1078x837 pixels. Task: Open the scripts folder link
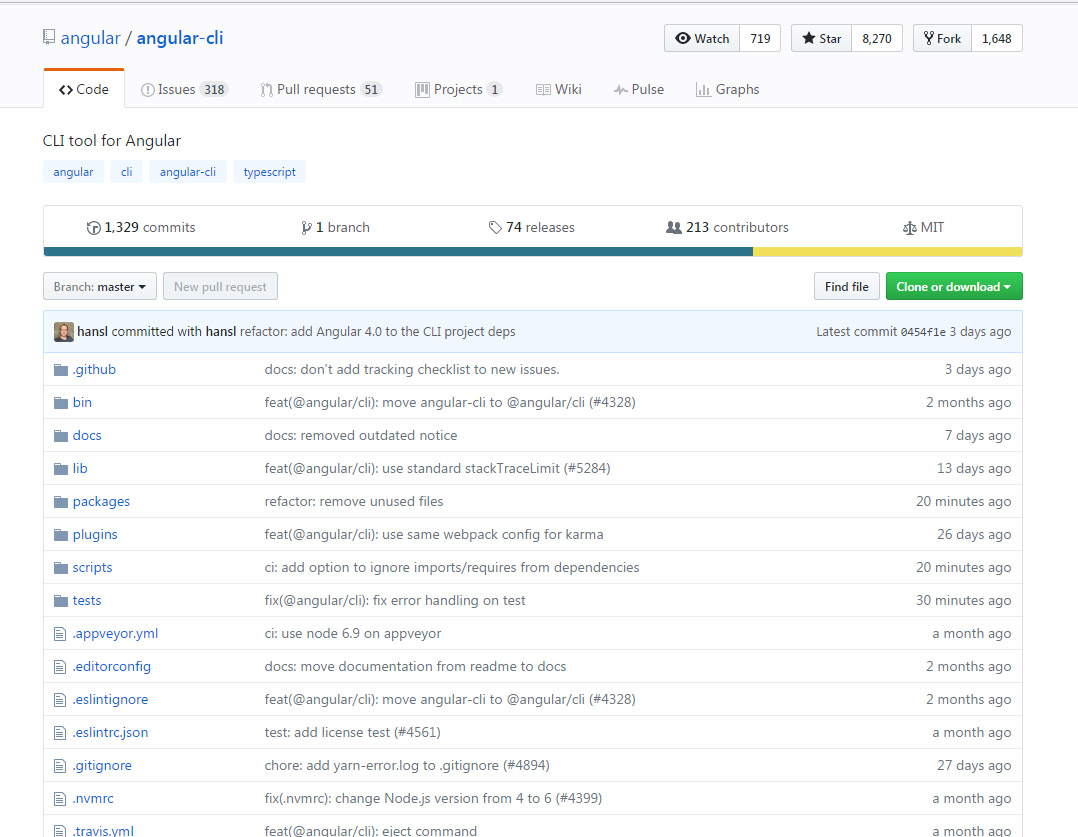click(92, 568)
